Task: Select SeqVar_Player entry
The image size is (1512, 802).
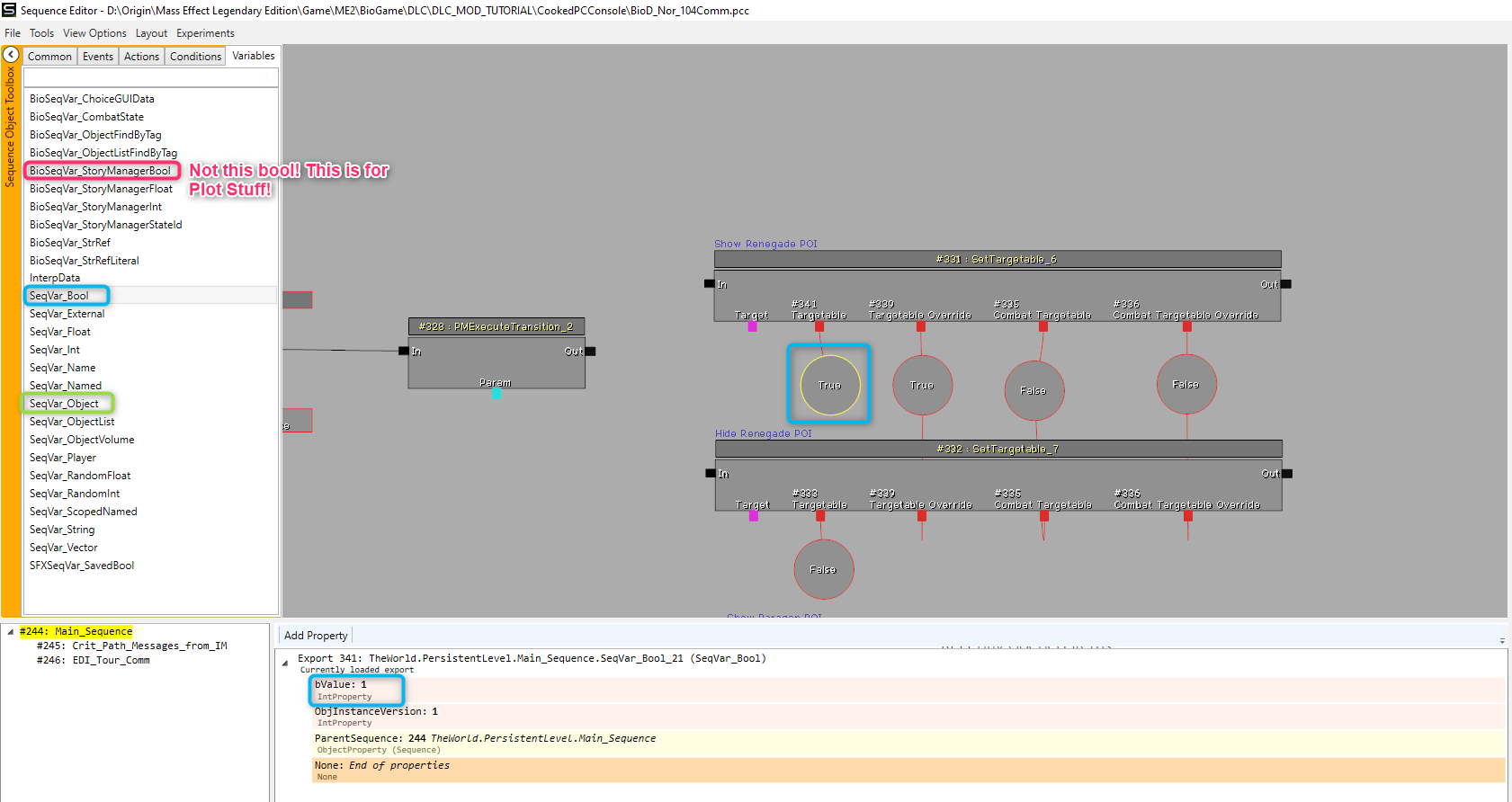Action: pos(63,458)
